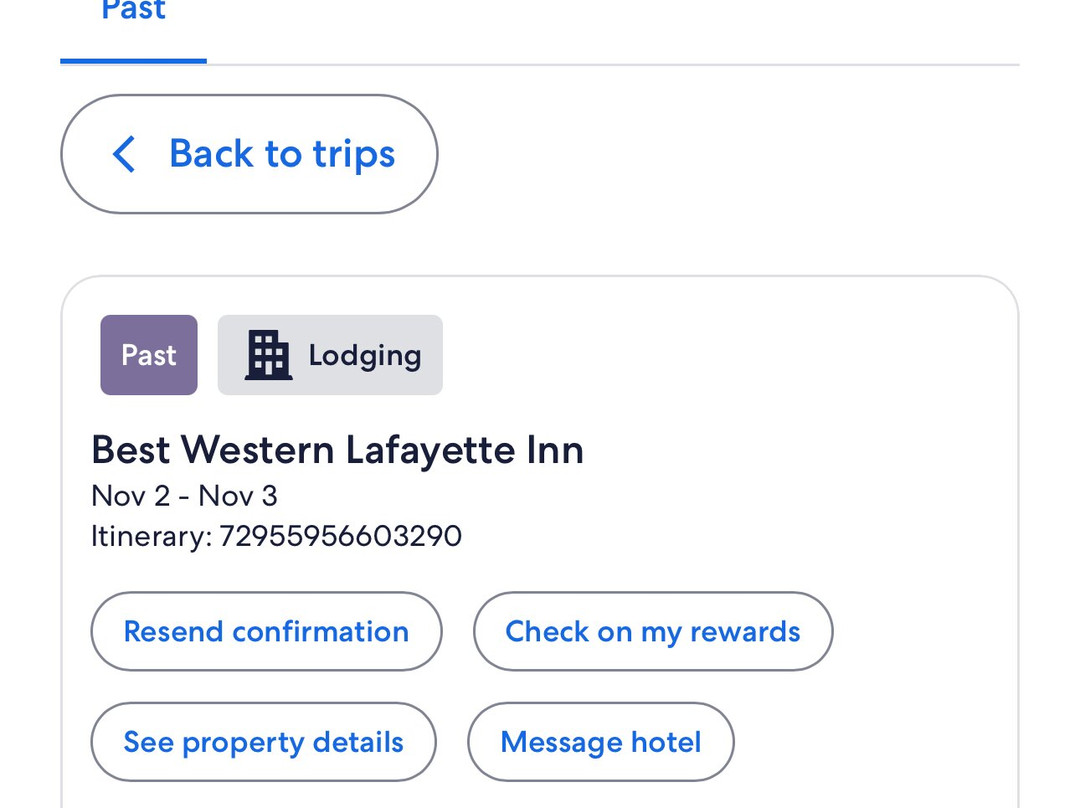Click the blue underline beneath the Past tab

point(132,63)
